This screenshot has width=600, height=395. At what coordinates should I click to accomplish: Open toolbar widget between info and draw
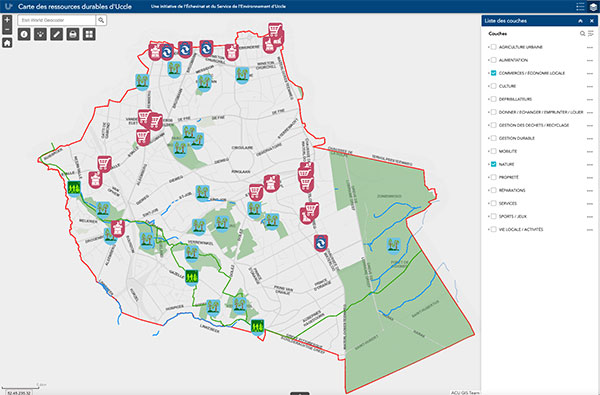[x=40, y=34]
